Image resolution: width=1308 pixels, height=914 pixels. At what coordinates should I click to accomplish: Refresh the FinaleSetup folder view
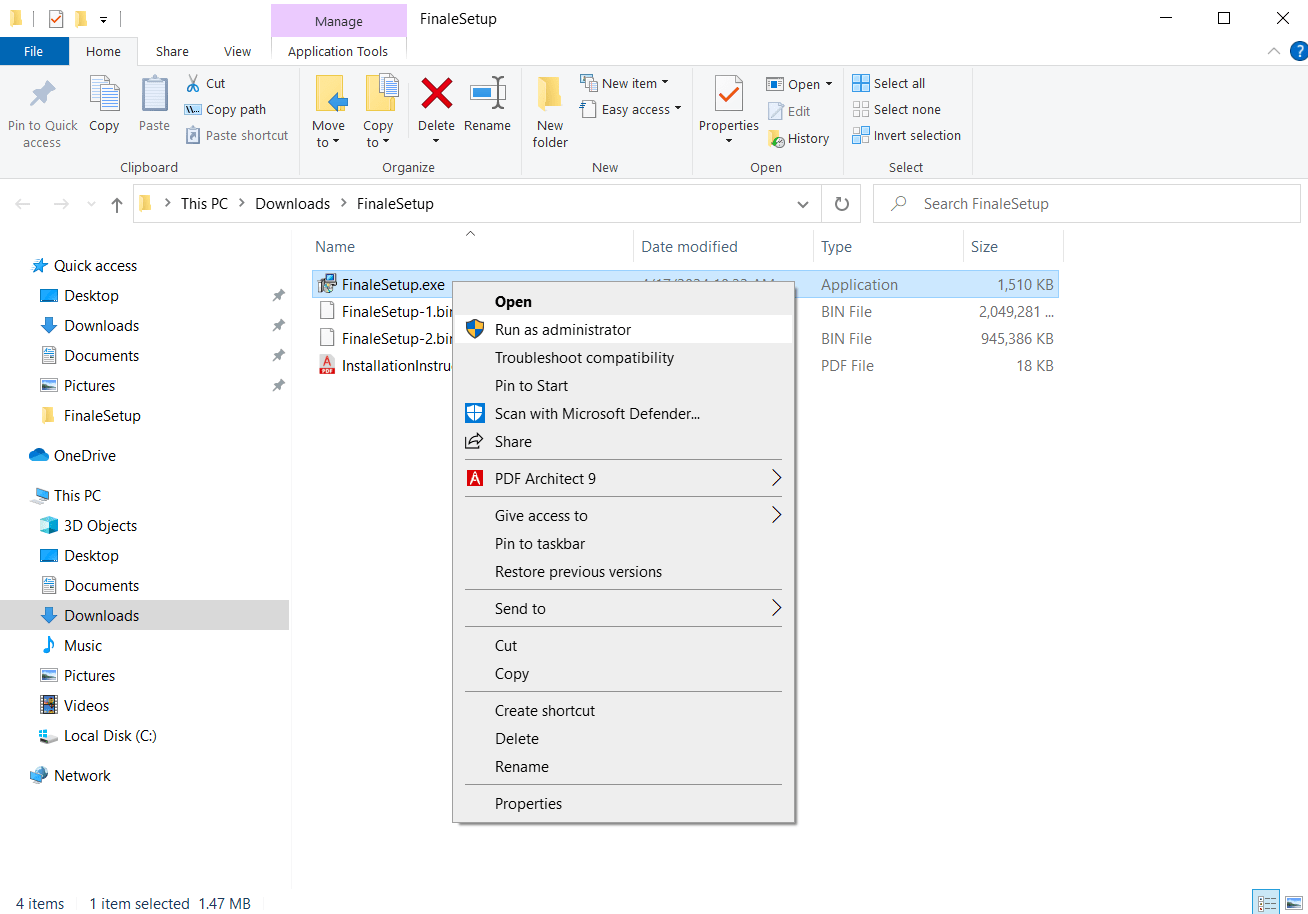841,203
